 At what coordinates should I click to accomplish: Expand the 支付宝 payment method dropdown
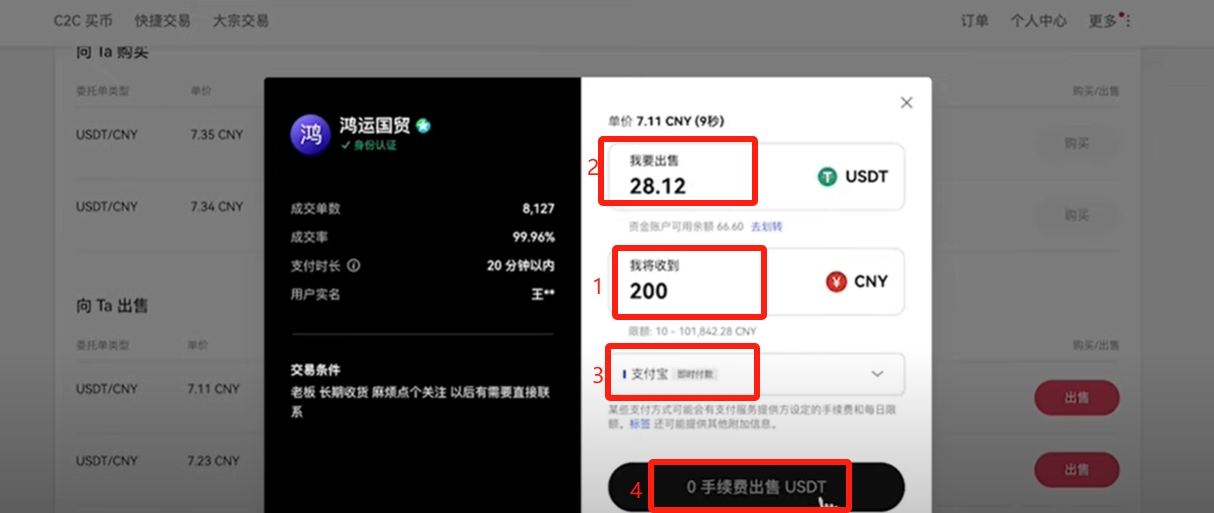pyautogui.click(x=756, y=374)
